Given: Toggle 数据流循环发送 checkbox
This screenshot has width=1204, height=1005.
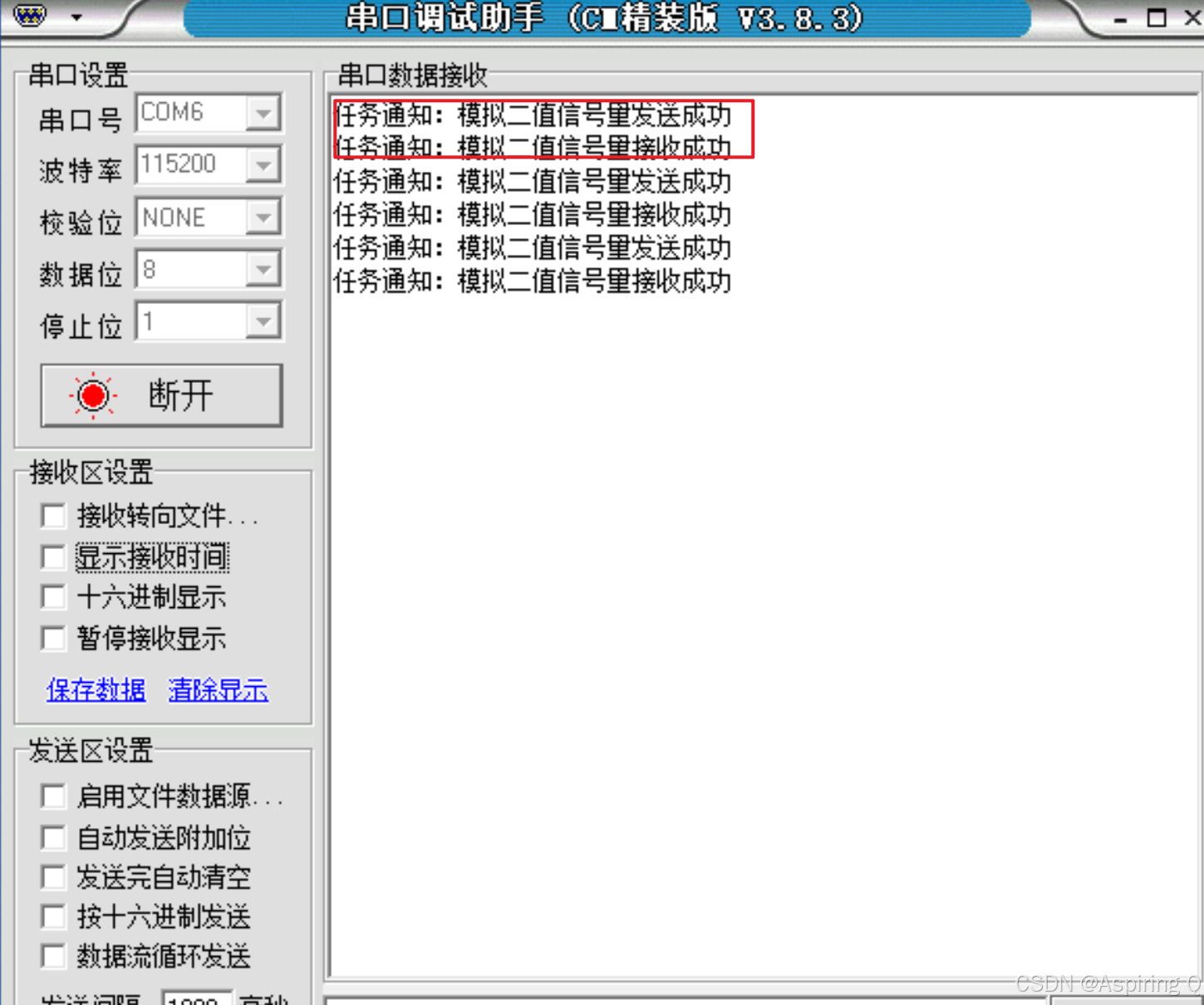Looking at the screenshot, I should (x=53, y=956).
